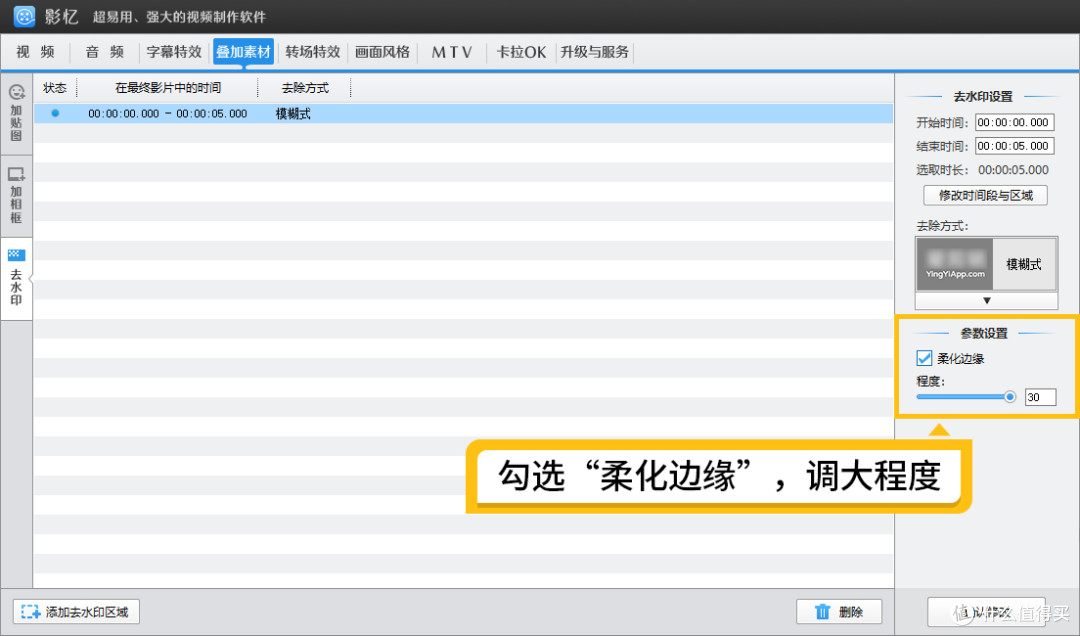This screenshot has width=1080, height=636.
Task: Click the 添加去水印区域 button
Action: pyautogui.click(x=76, y=612)
